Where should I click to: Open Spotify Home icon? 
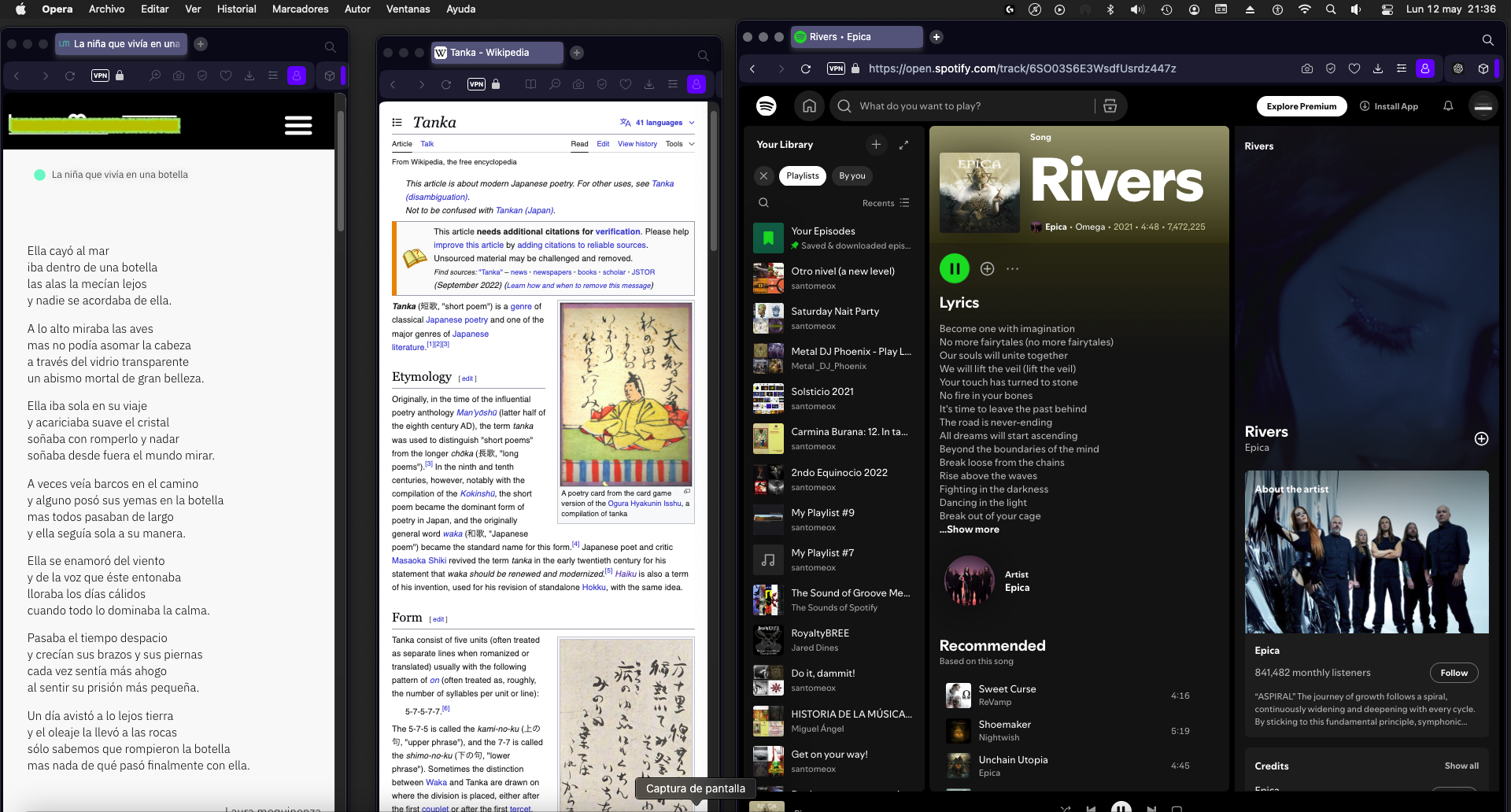809,106
